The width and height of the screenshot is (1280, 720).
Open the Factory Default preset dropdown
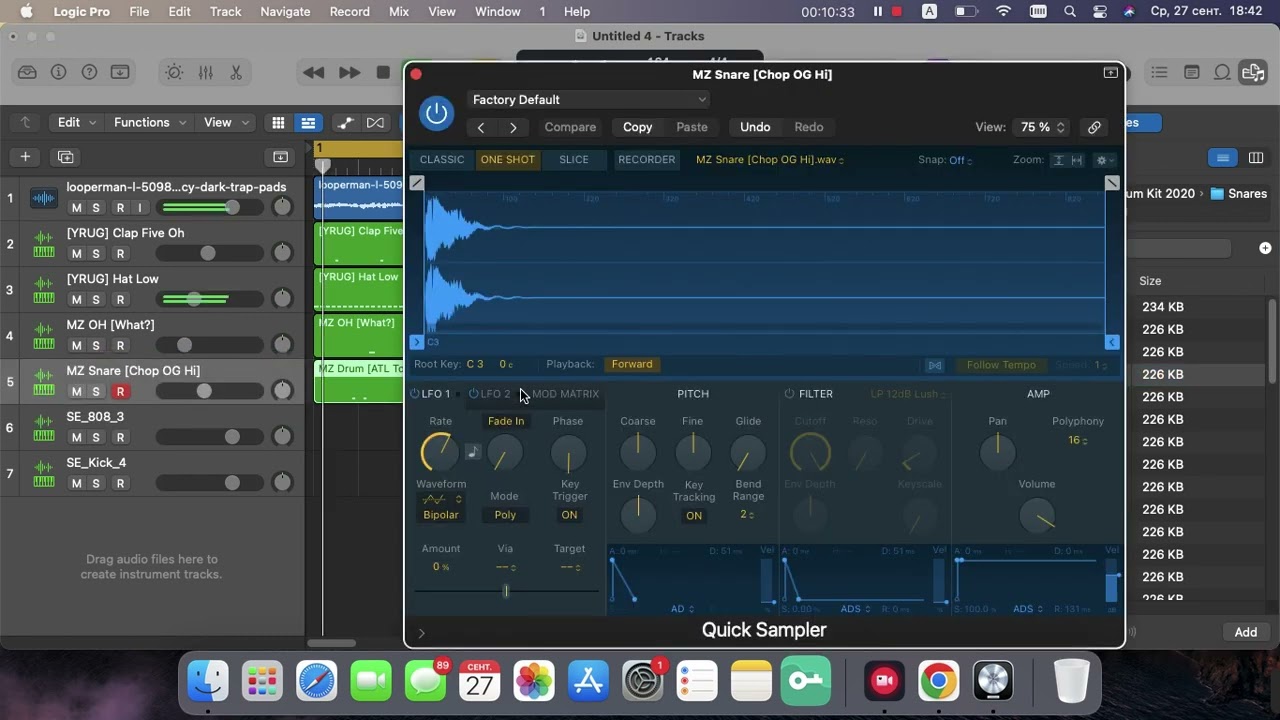pyautogui.click(x=589, y=100)
